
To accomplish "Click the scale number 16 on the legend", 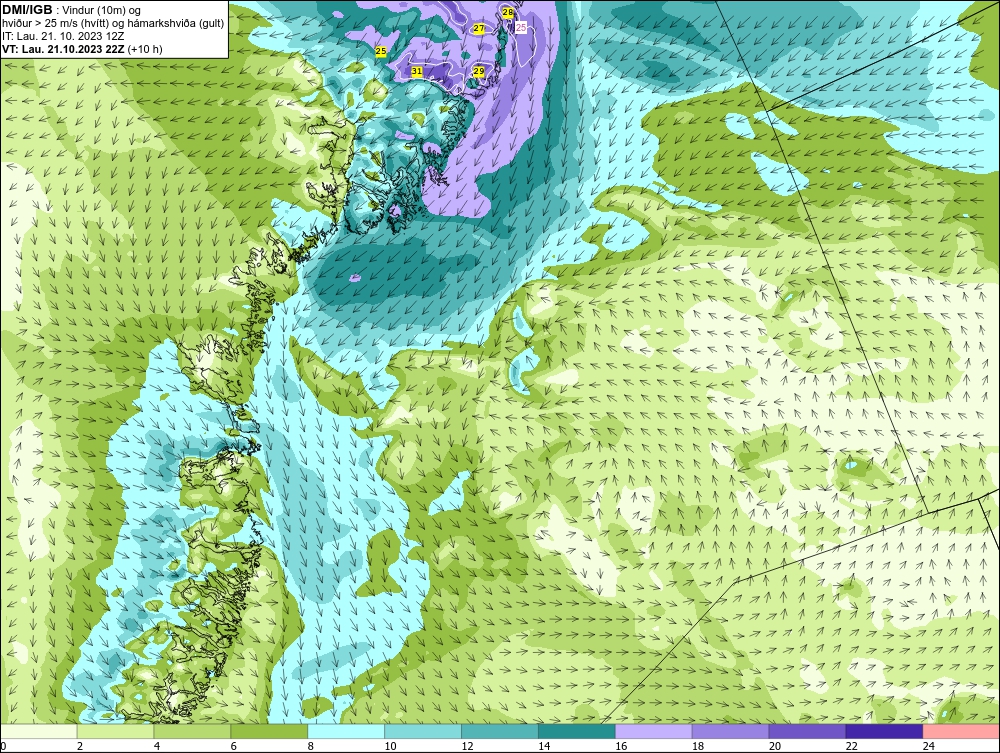I will coord(621,746).
